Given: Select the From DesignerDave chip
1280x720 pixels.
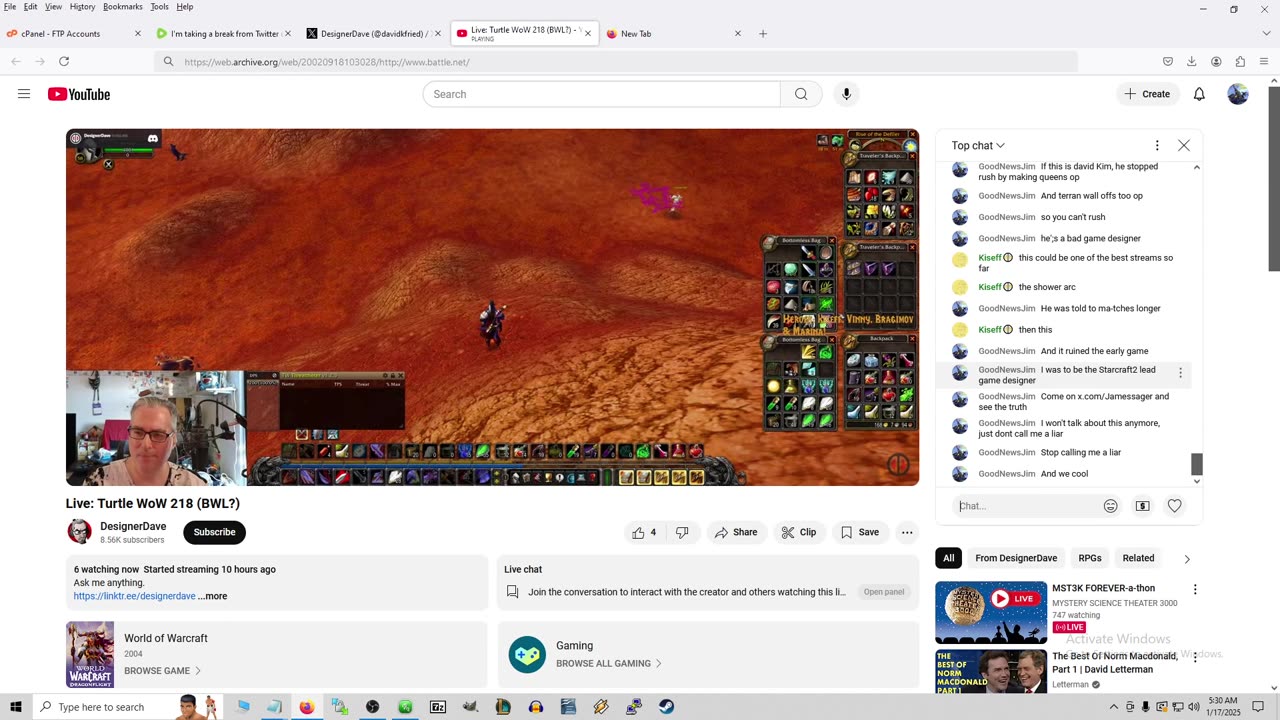Looking at the screenshot, I should pos(1016,558).
